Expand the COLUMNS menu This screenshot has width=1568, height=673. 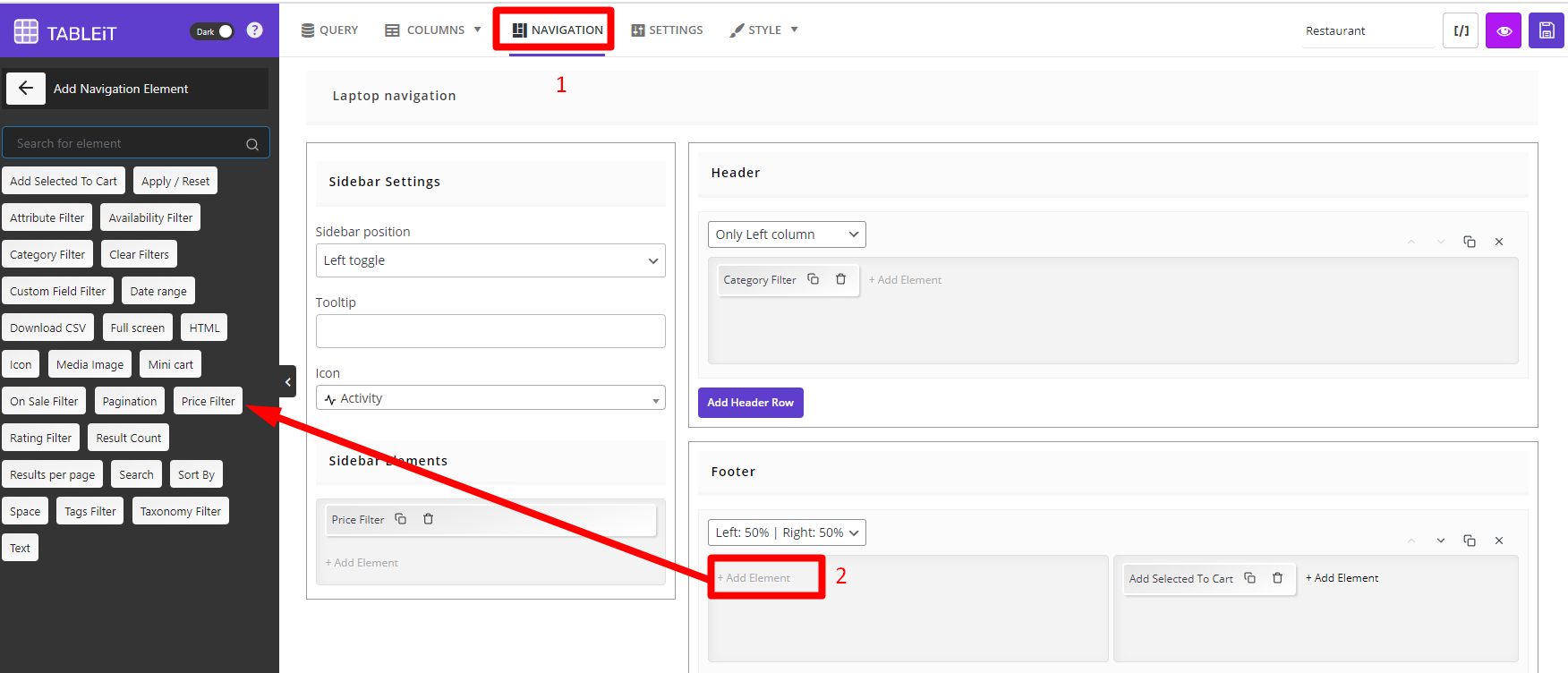433,30
